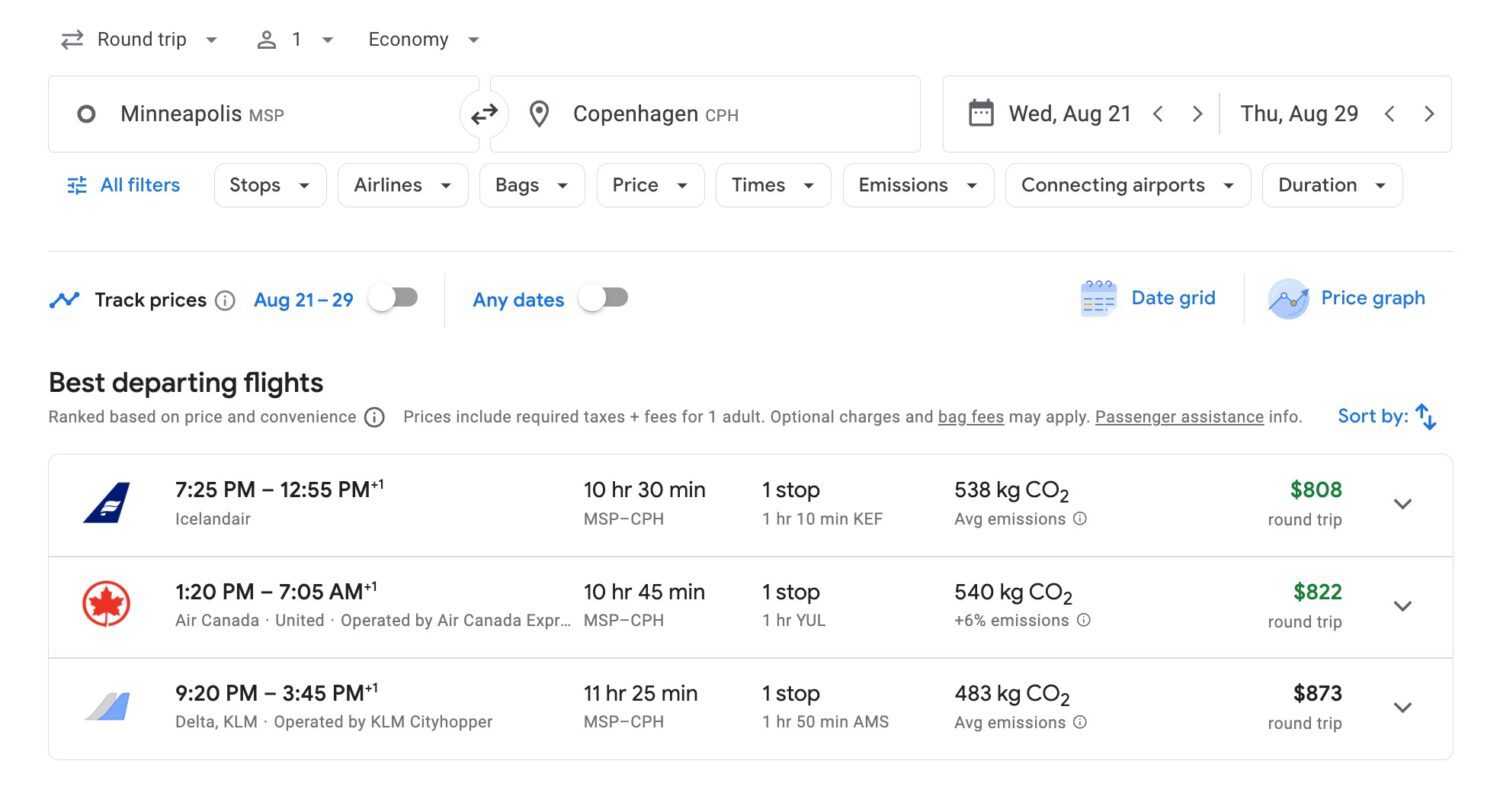1500x793 pixels.
Task: Click the swap origin and destination icon
Action: [x=484, y=114]
